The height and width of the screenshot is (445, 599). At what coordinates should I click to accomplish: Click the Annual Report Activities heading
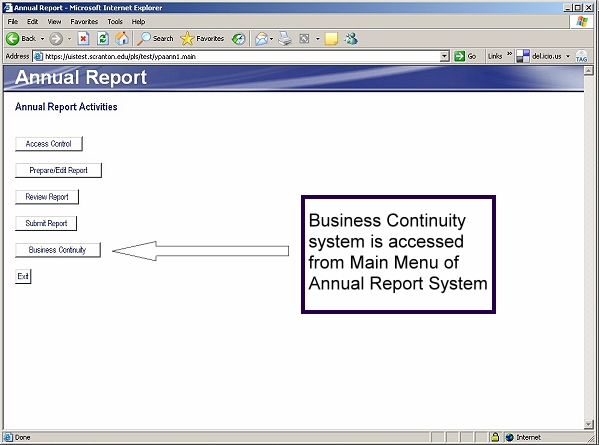66,107
